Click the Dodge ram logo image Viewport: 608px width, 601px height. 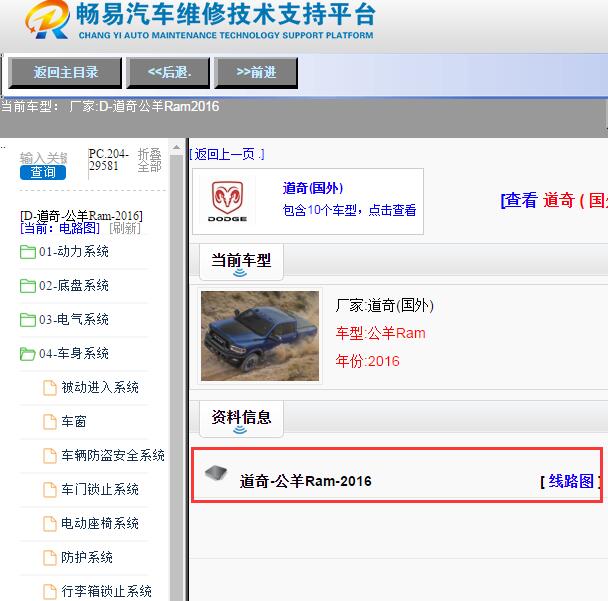pos(228,201)
